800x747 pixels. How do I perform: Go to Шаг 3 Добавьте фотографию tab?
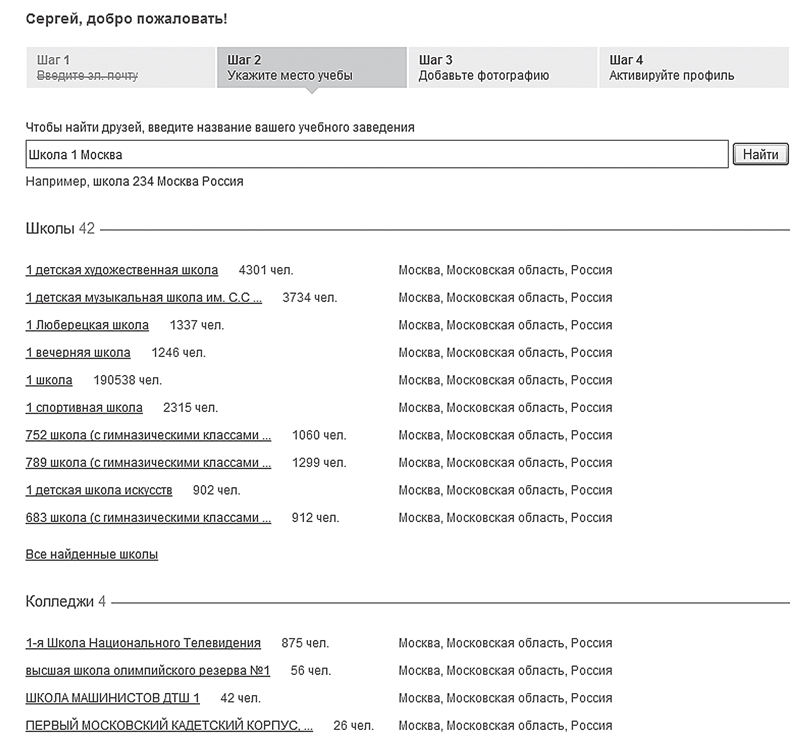pyautogui.click(x=502, y=68)
